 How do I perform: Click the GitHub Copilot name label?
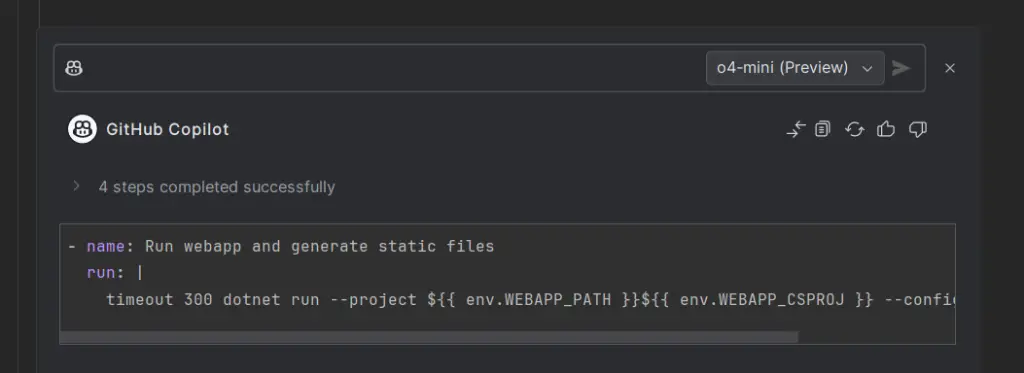168,129
